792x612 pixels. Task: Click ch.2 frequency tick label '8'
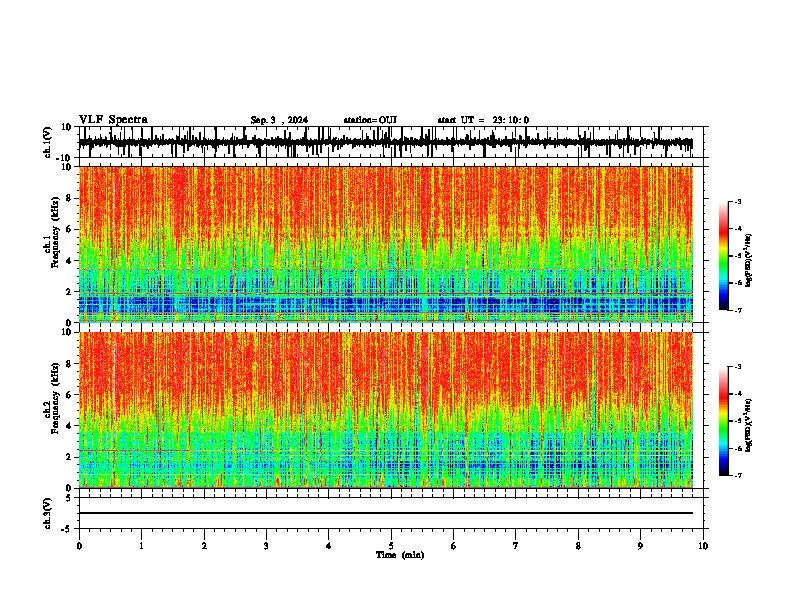(x=70, y=364)
